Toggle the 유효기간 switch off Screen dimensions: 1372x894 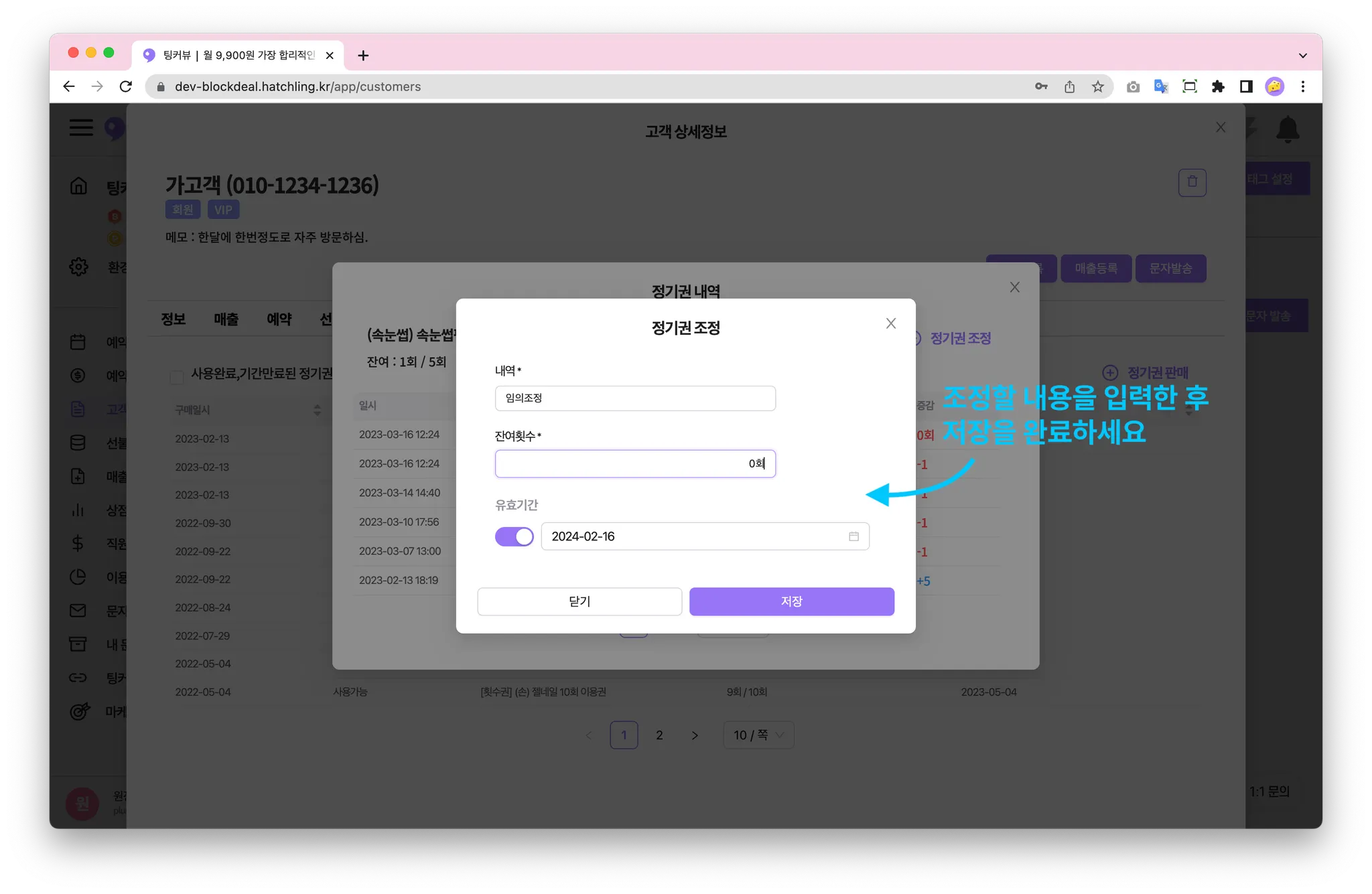(x=514, y=536)
